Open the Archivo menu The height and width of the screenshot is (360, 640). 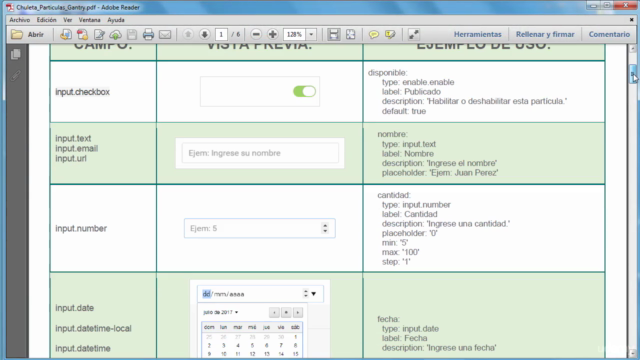click(20, 20)
